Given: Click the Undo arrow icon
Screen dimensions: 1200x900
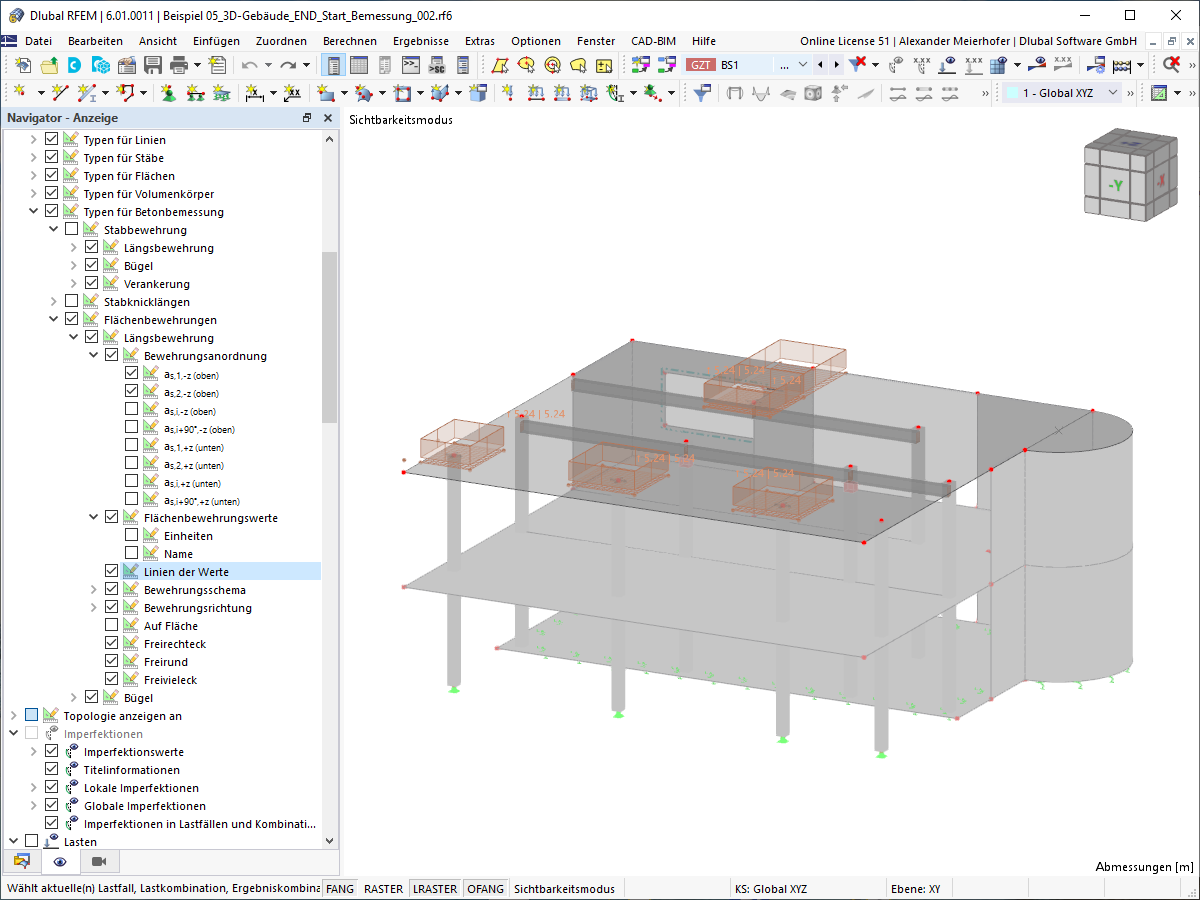Looking at the screenshot, I should point(249,66).
